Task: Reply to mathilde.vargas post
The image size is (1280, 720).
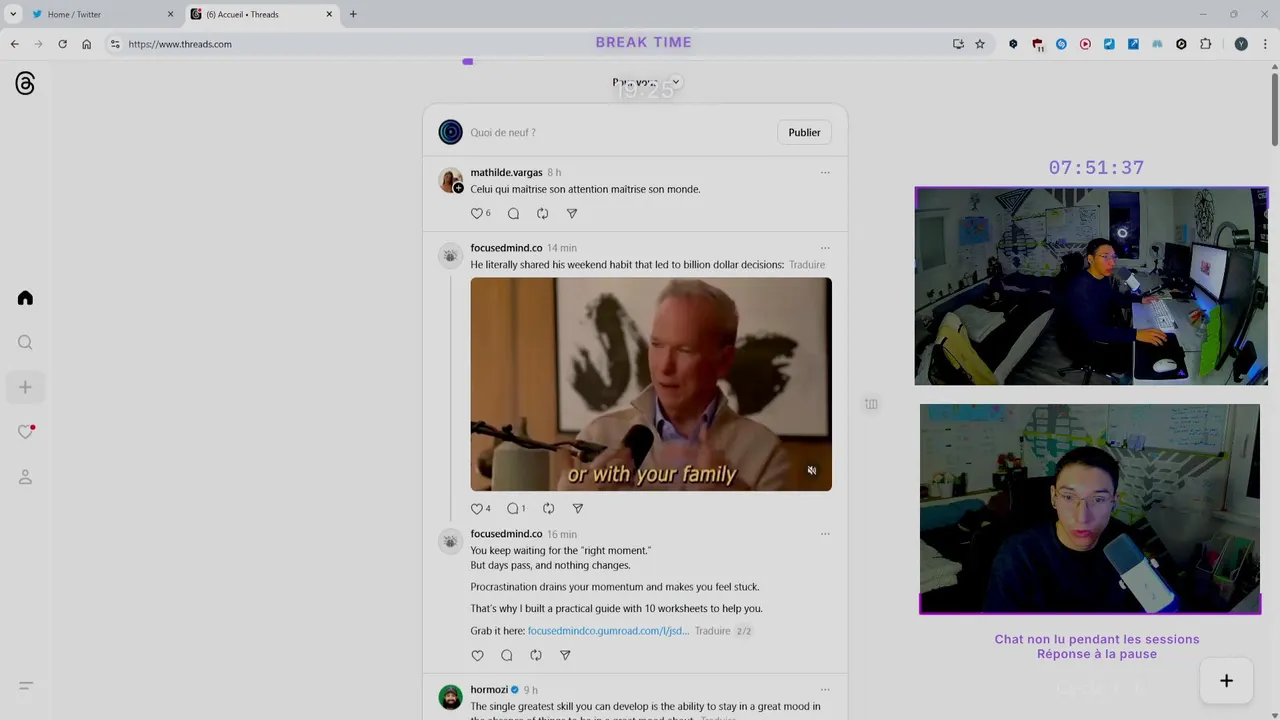Action: [x=513, y=213]
